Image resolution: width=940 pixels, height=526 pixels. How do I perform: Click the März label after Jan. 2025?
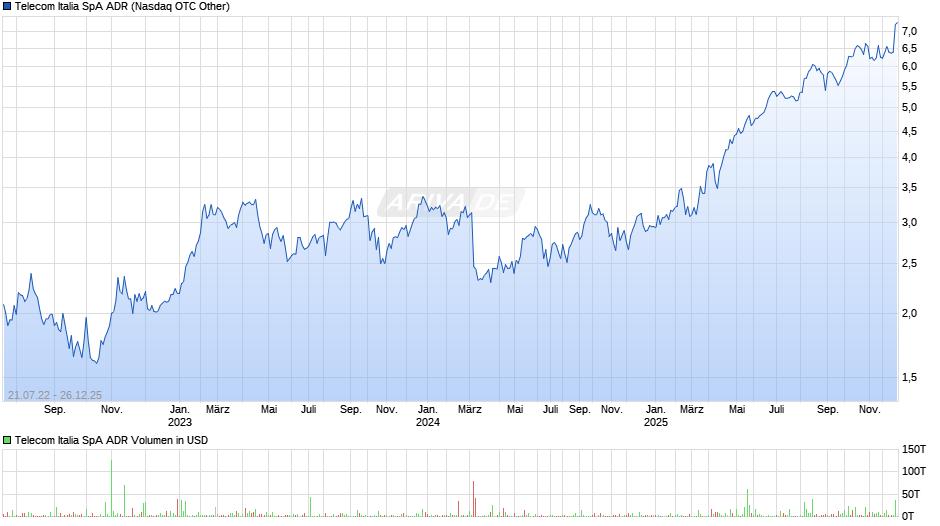click(x=691, y=410)
